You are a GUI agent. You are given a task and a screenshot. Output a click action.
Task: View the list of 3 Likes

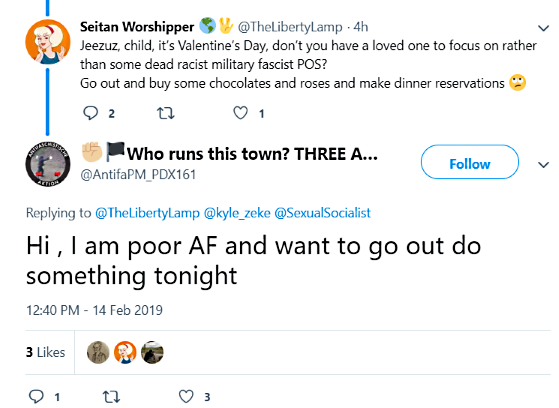pos(46,352)
